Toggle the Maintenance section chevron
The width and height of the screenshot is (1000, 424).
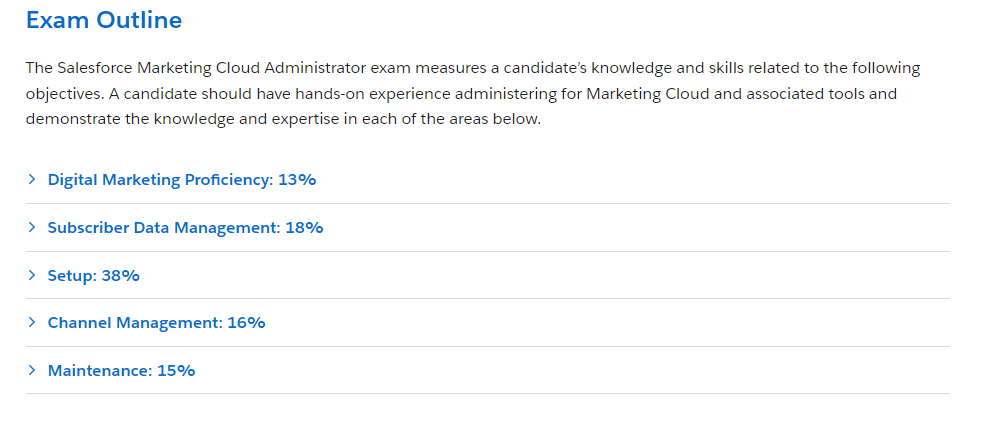(x=32, y=371)
